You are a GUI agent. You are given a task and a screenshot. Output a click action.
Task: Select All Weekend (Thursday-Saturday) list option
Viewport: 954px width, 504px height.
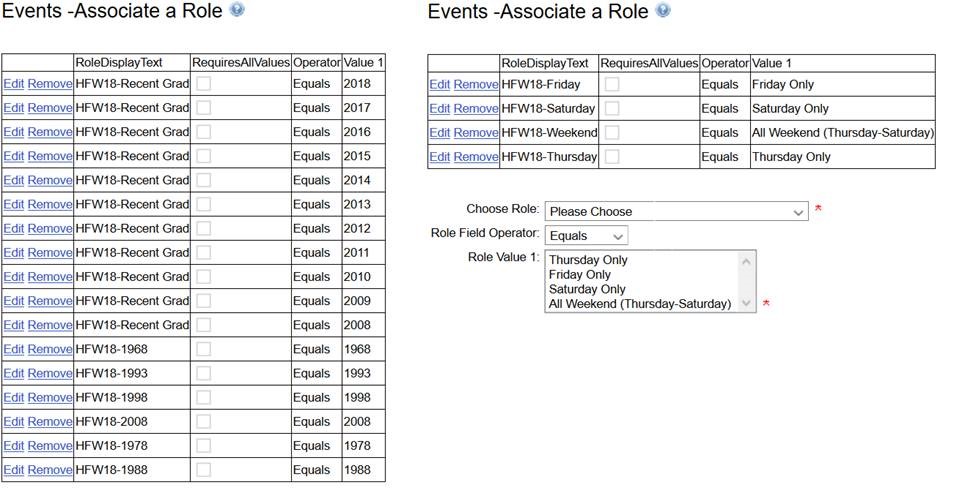(x=640, y=303)
